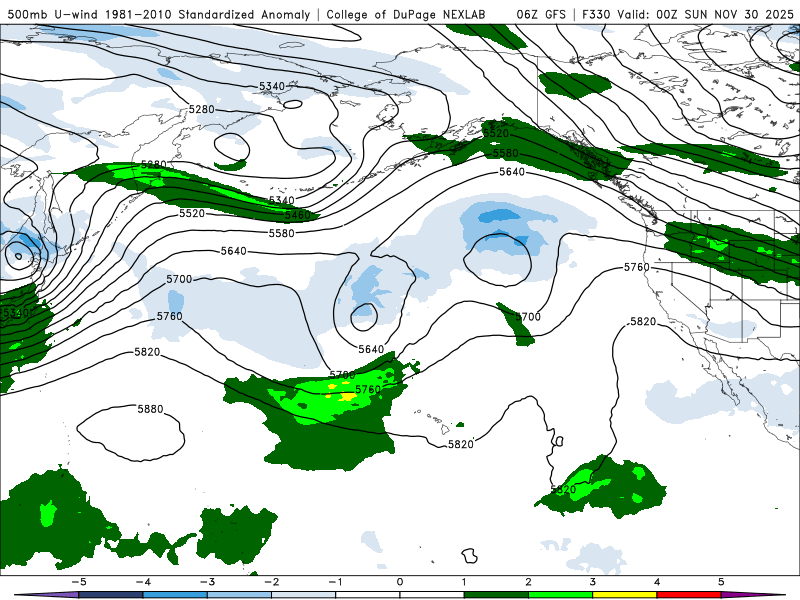Click the colorbar tick label '5'
This screenshot has height=600, width=800.
[721, 582]
